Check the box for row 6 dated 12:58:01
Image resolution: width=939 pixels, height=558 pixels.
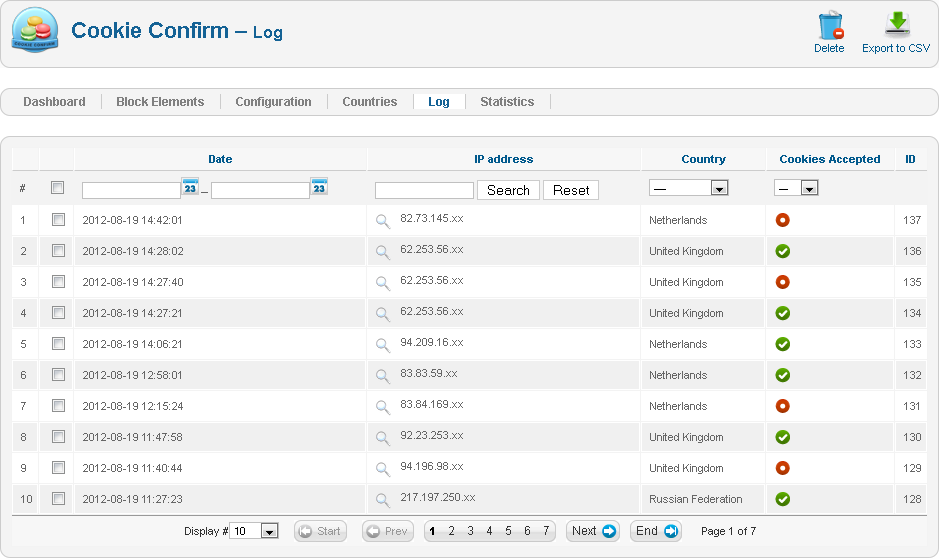58,375
